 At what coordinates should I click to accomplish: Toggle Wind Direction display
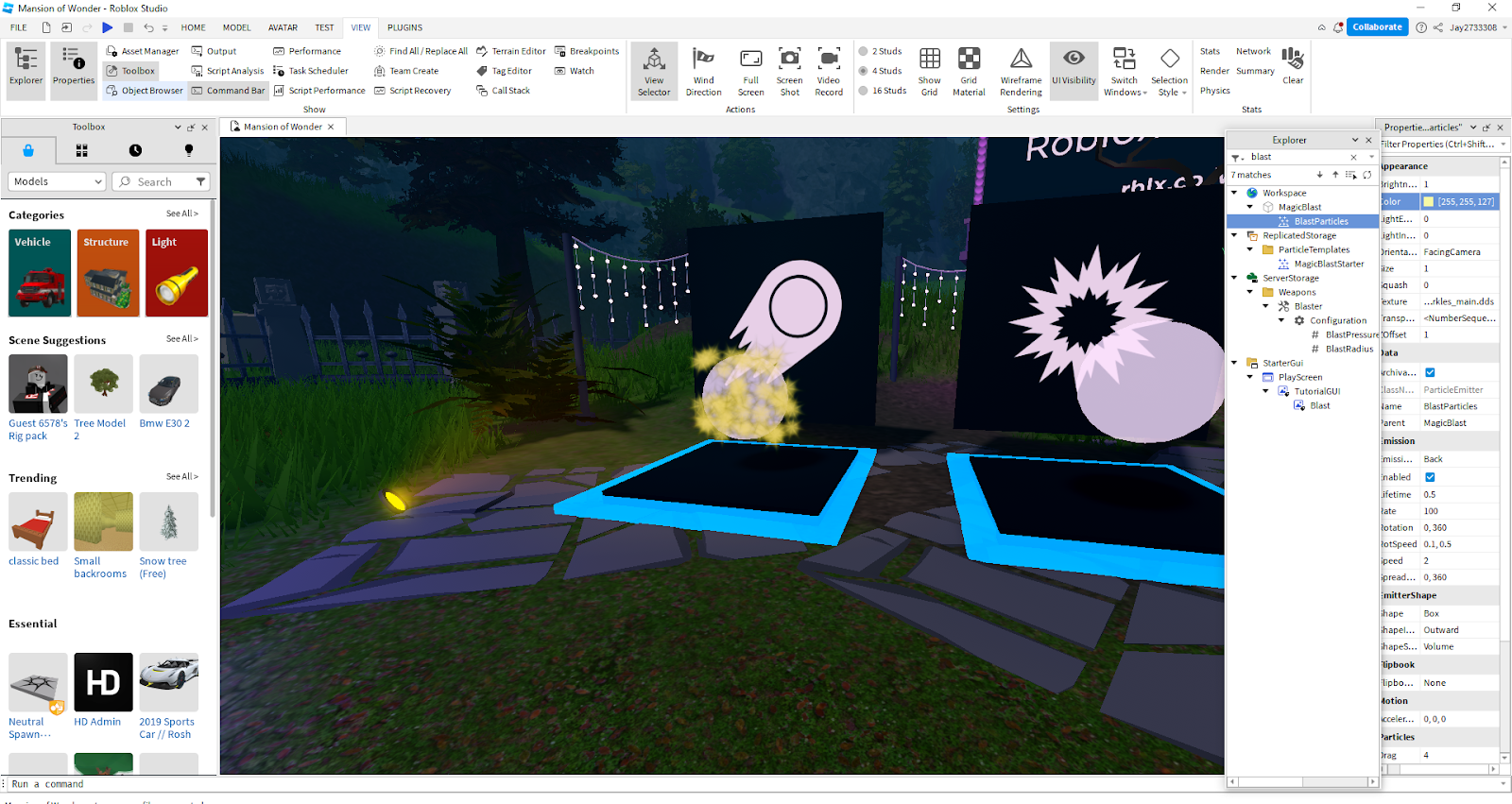point(703,71)
